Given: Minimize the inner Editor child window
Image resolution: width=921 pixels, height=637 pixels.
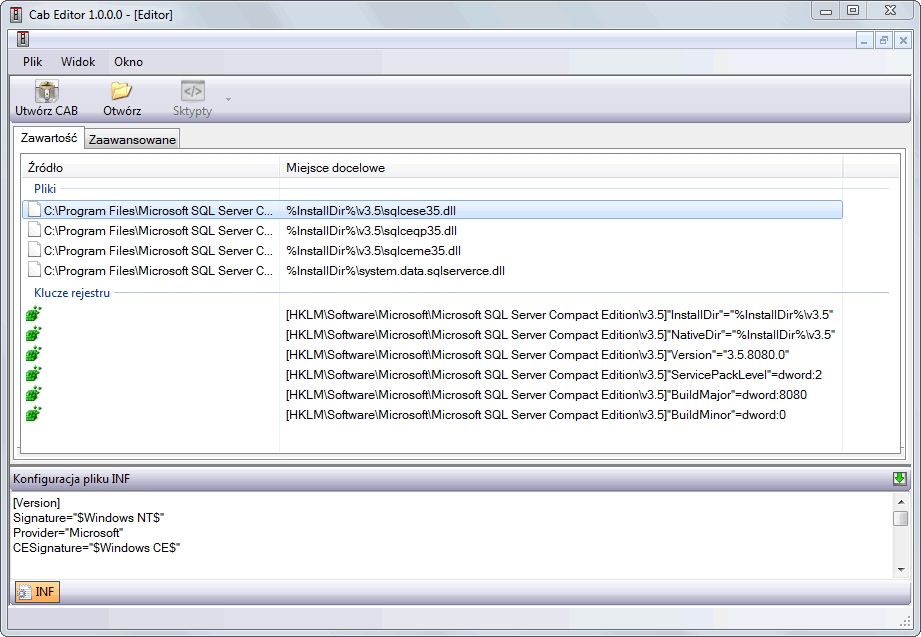Looking at the screenshot, I should [x=864, y=41].
